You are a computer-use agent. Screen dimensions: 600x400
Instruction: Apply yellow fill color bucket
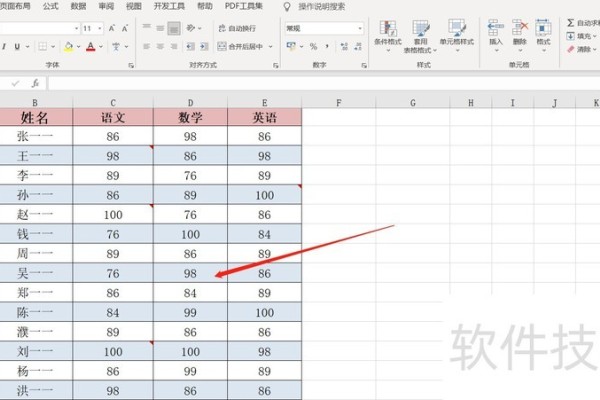click(68, 47)
